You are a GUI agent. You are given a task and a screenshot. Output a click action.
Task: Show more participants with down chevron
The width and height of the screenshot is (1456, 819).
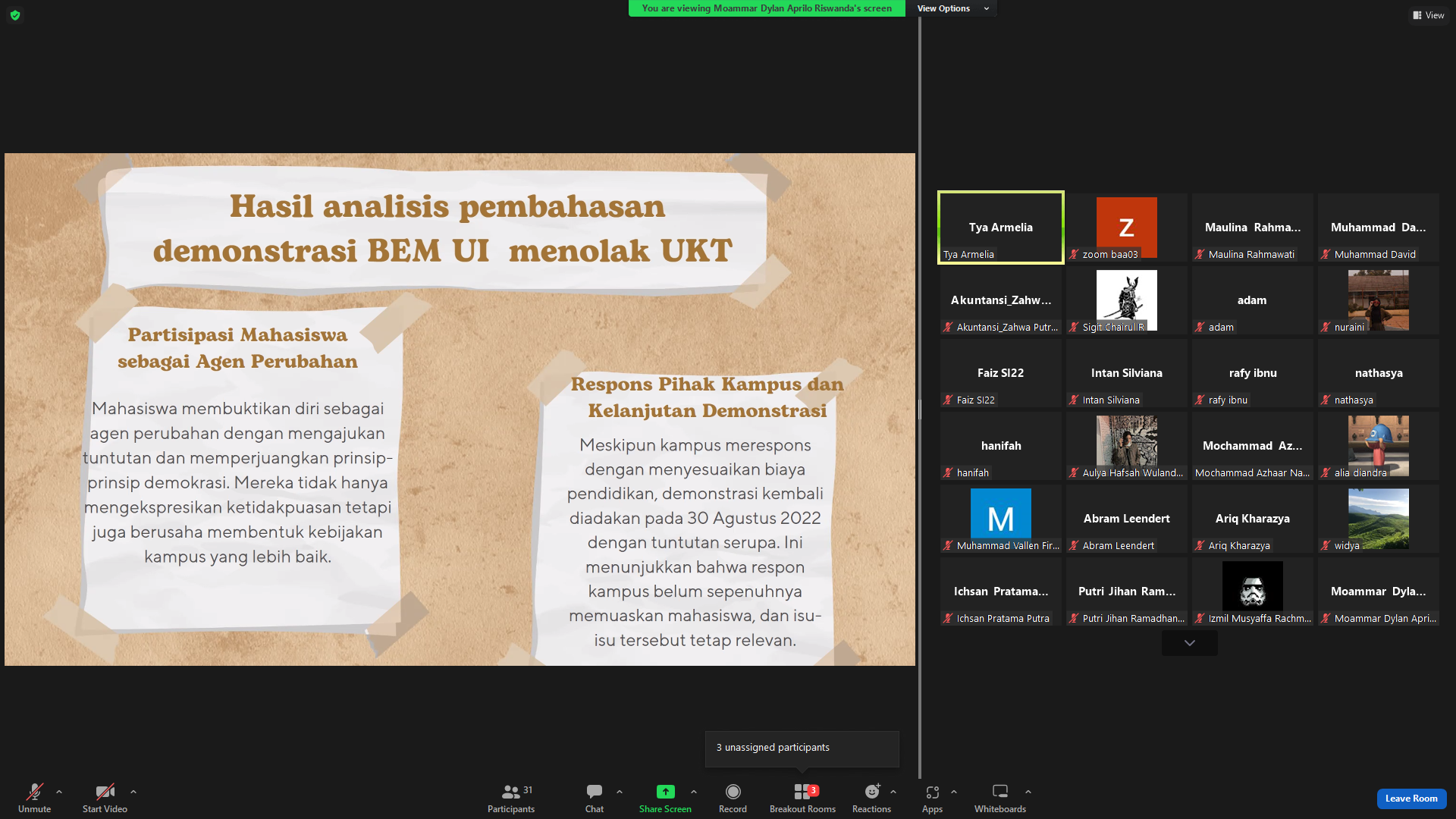(1190, 643)
